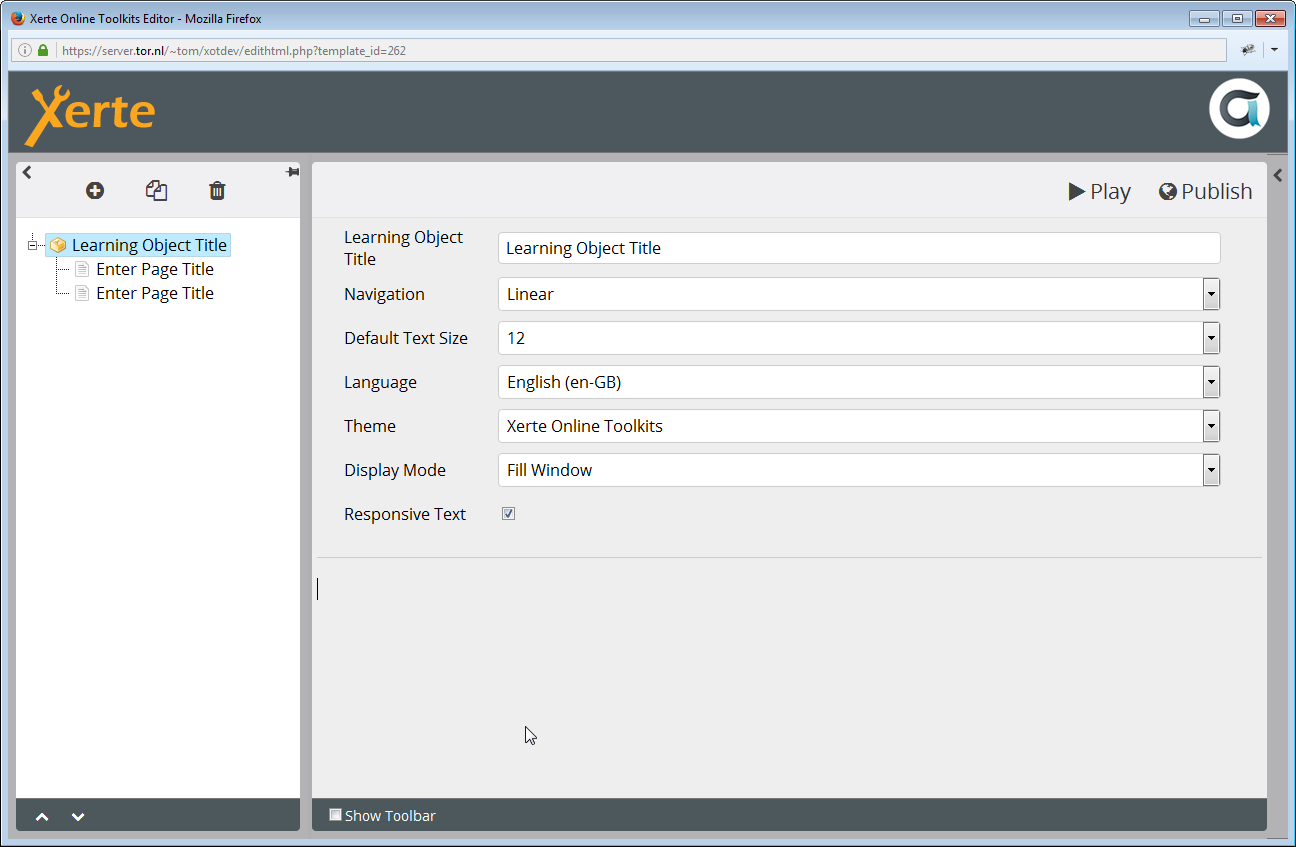This screenshot has width=1296, height=847.
Task: Play the learning object
Action: click(x=1099, y=191)
